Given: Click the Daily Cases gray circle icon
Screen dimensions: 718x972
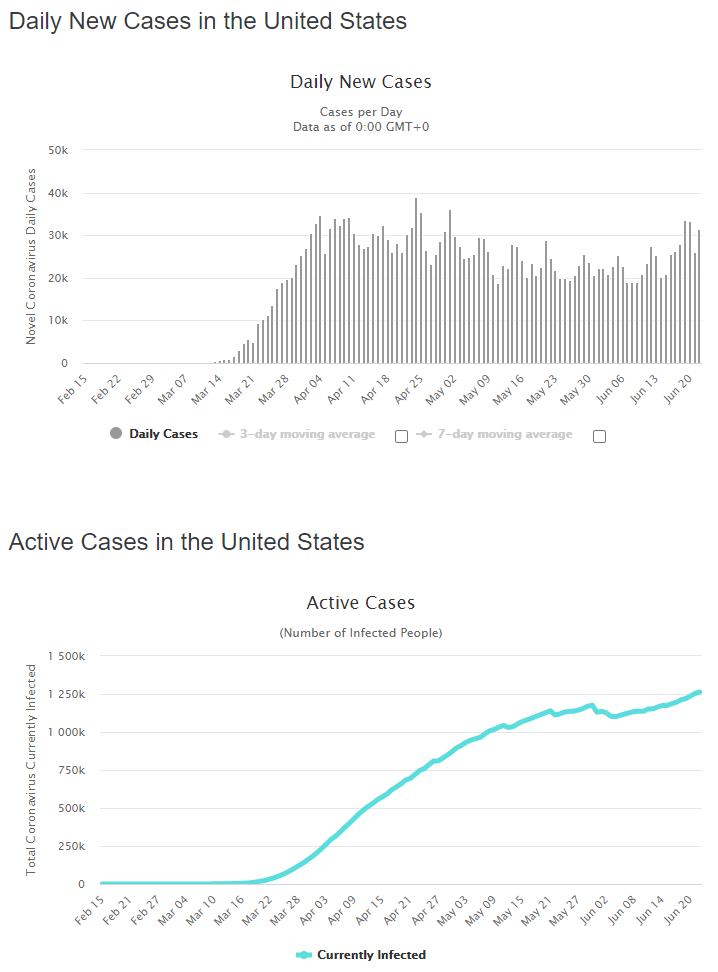Looking at the screenshot, I should (116, 433).
